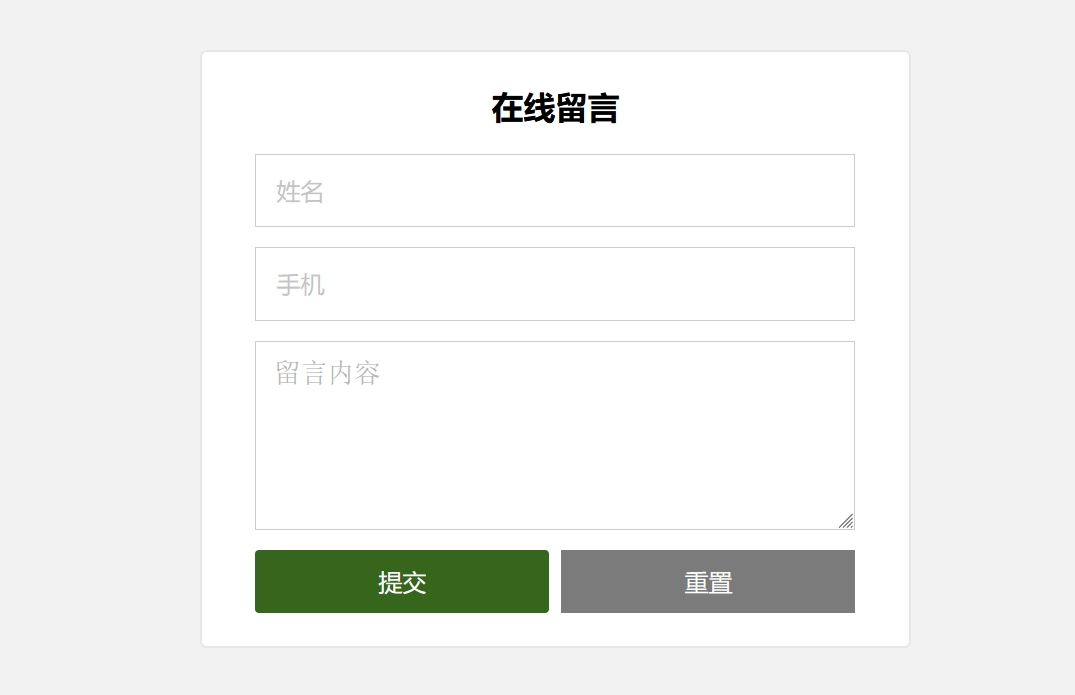Click the 提交 label on green button

[x=402, y=583]
